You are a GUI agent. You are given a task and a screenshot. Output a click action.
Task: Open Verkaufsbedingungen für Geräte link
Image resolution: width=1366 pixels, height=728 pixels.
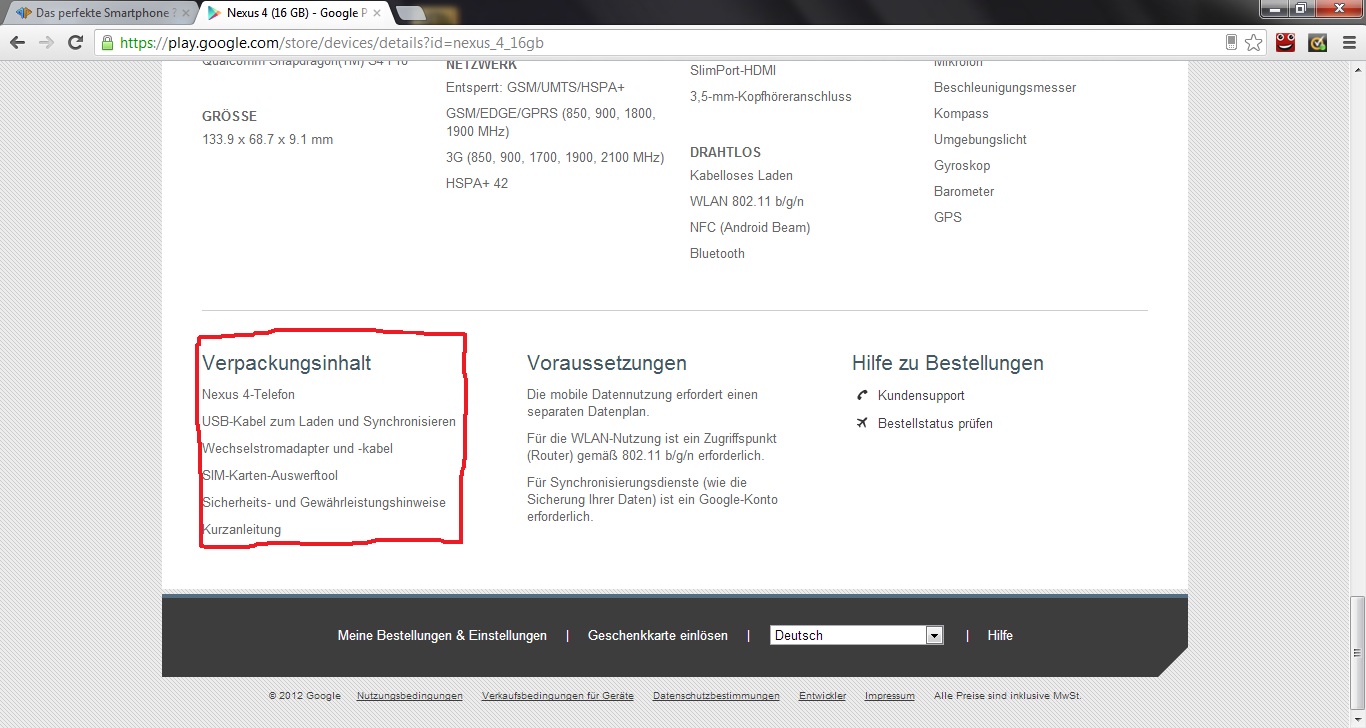[x=558, y=696]
